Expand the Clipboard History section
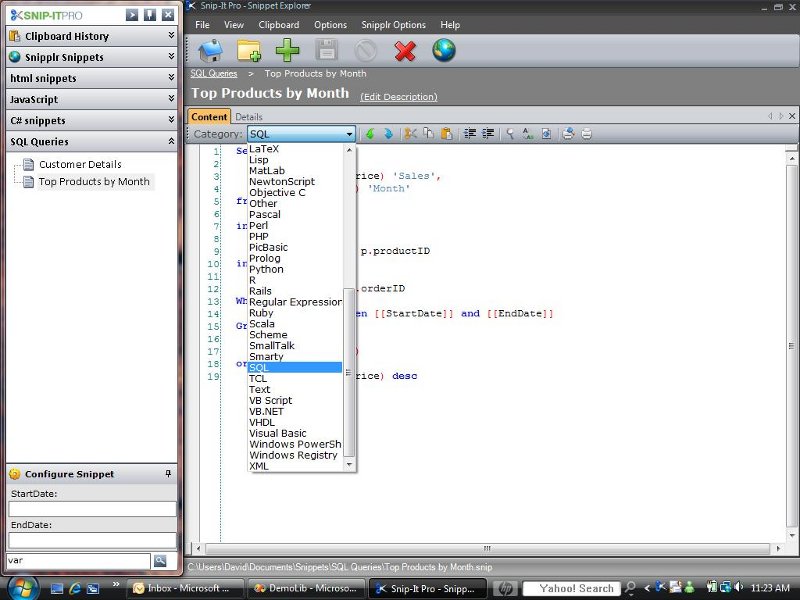The height and width of the screenshot is (600, 800). pos(171,36)
